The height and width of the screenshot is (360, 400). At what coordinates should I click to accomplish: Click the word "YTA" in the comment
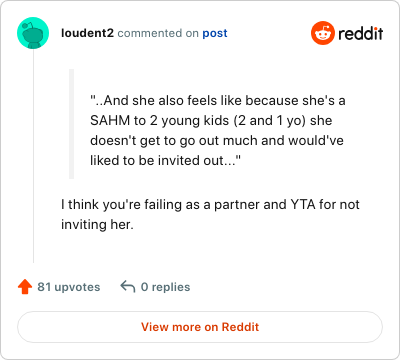tap(303, 204)
